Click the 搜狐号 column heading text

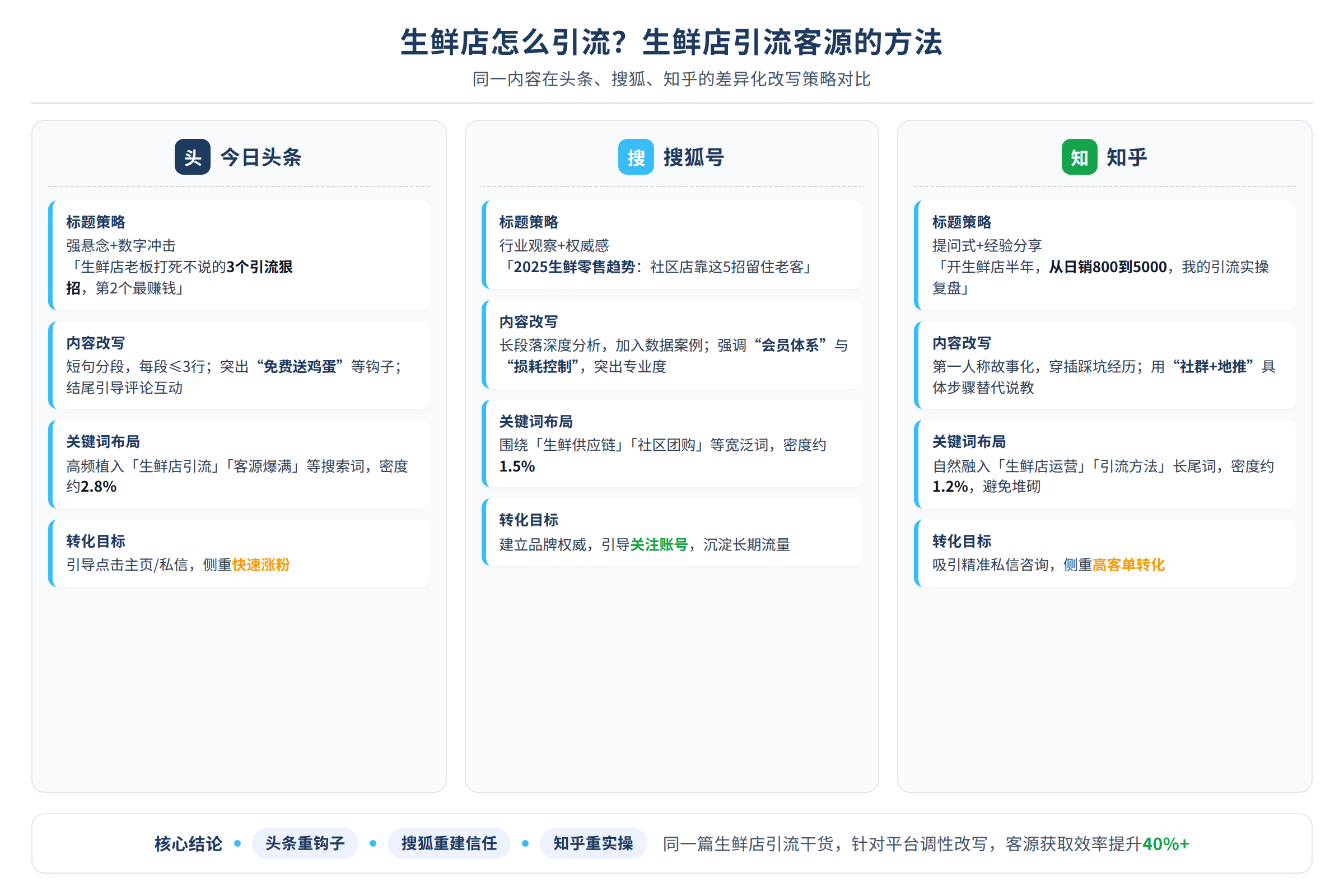point(694,157)
